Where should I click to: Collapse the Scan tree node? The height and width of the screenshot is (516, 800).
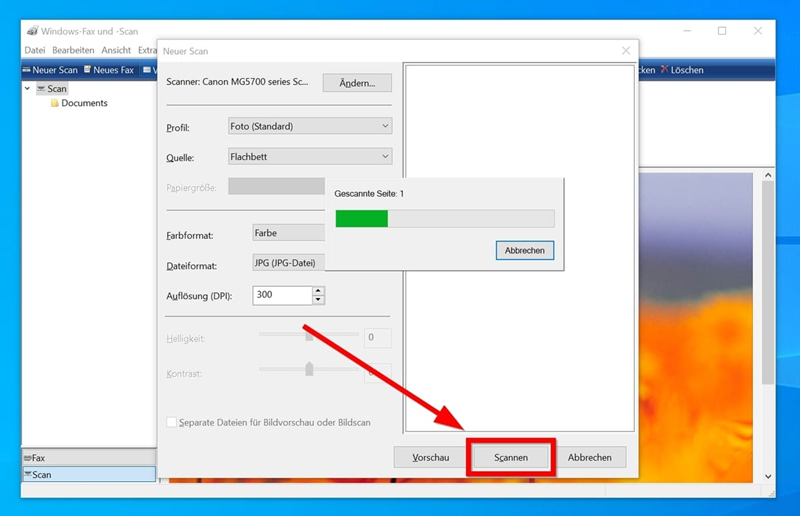pyautogui.click(x=28, y=89)
